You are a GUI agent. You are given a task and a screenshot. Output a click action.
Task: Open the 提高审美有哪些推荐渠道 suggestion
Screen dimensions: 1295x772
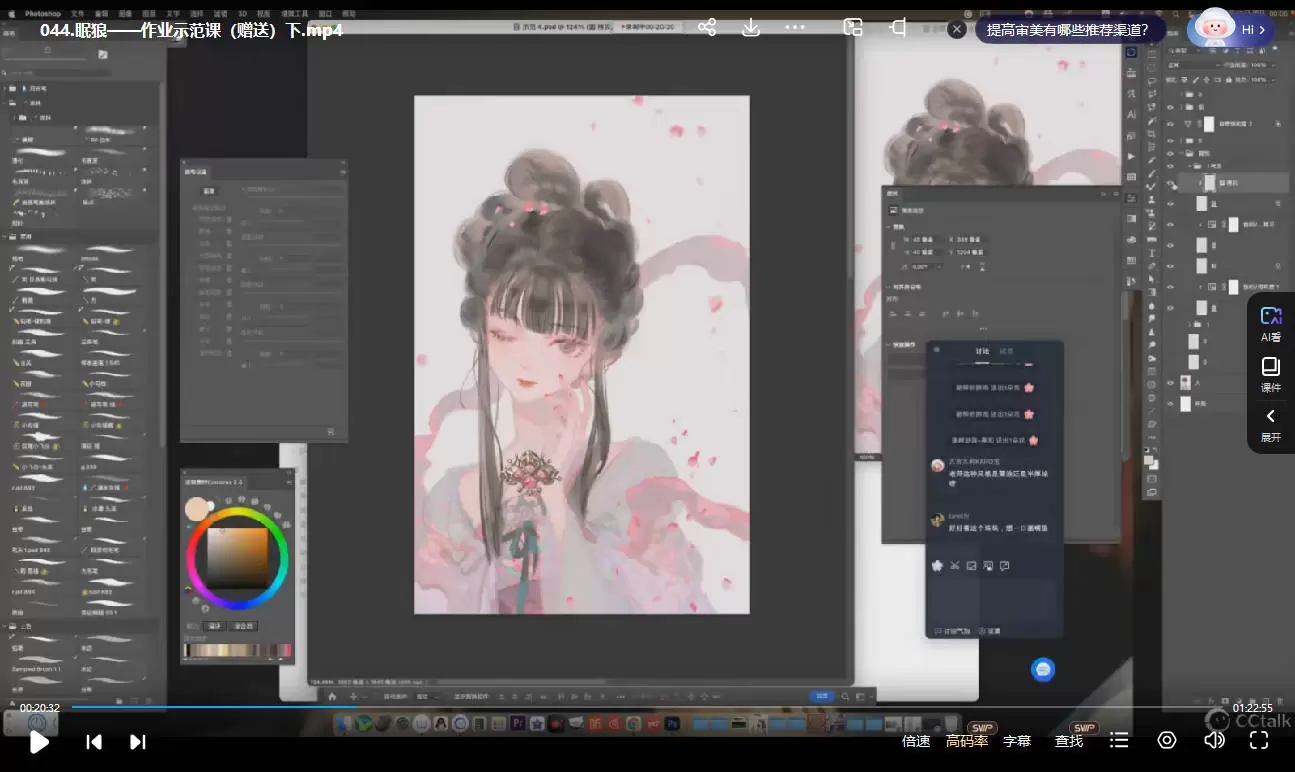click(1067, 29)
